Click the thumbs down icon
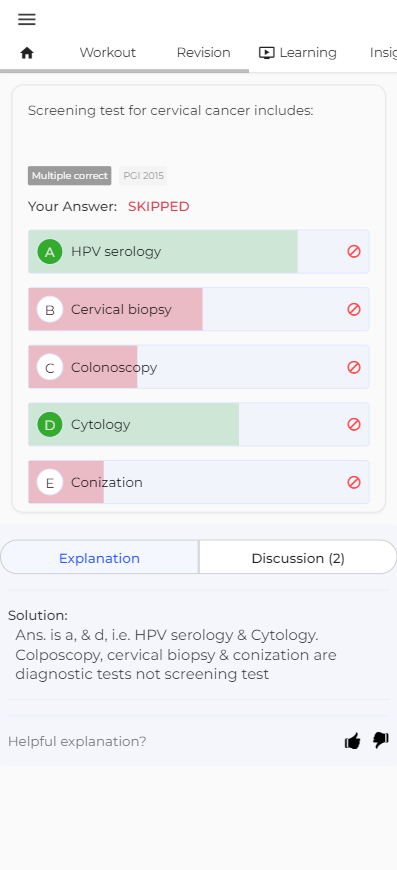This screenshot has width=397, height=870. 381,740
